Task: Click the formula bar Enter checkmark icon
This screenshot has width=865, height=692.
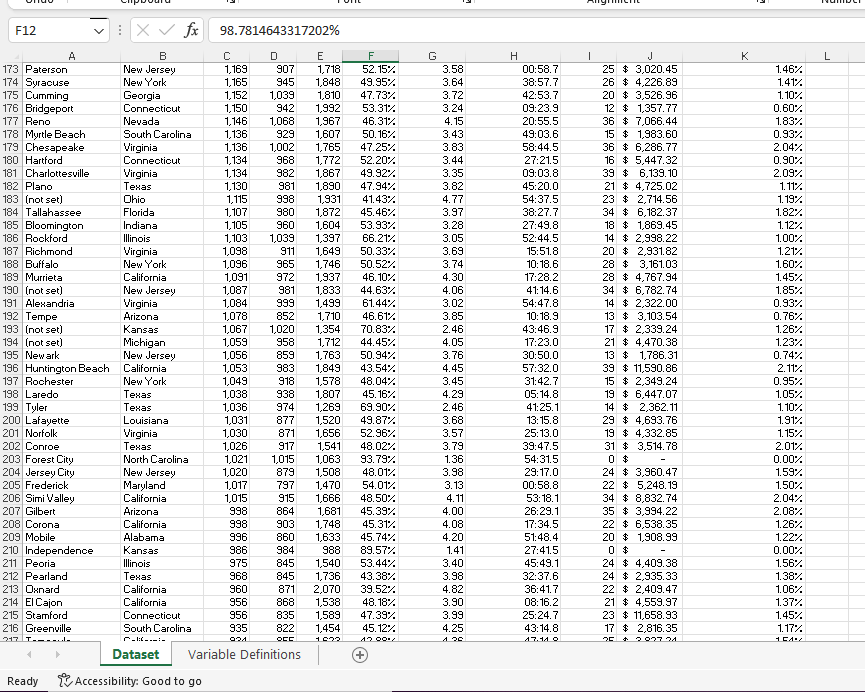Action: tap(167, 30)
